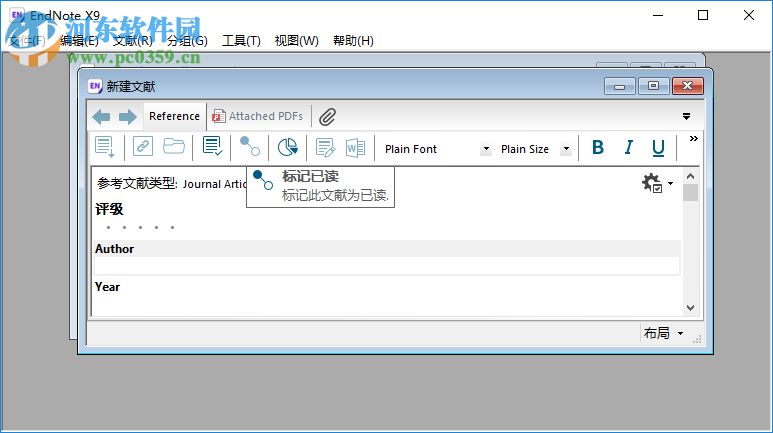Open the 布局 layout dropdown
Image resolution: width=773 pixels, height=433 pixels.
664,333
